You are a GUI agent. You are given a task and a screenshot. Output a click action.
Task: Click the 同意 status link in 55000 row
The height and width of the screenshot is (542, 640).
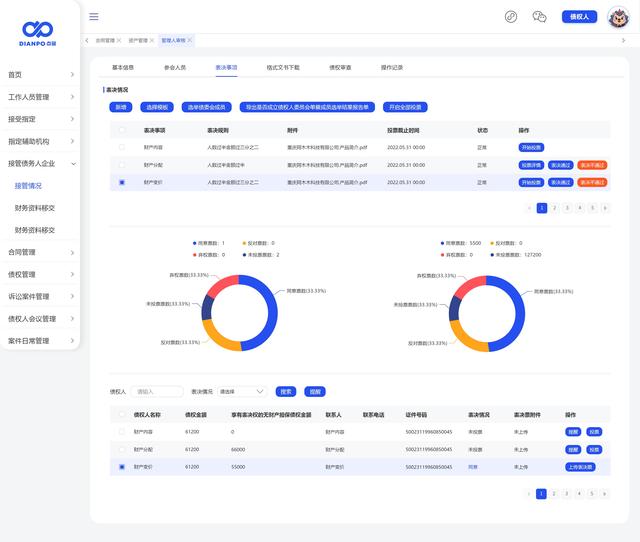click(473, 467)
